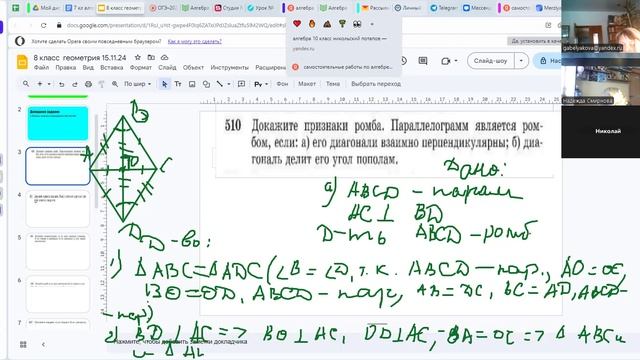Start the Слайд-шоу slideshow
640x360 pixels.
490,61
